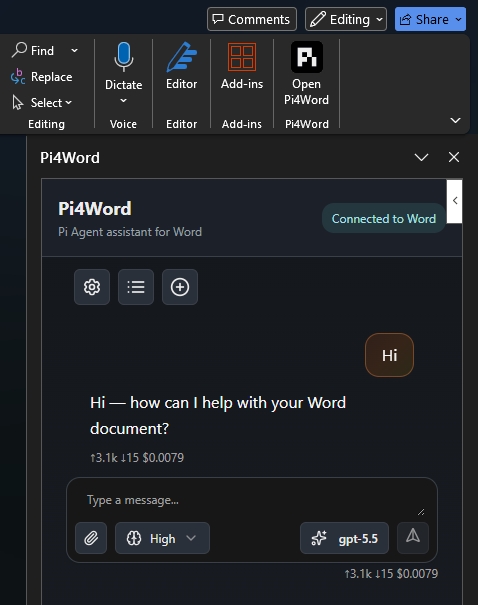This screenshot has width=478, height=605.
Task: Expand the Find dropdown arrow
Action: (74, 51)
